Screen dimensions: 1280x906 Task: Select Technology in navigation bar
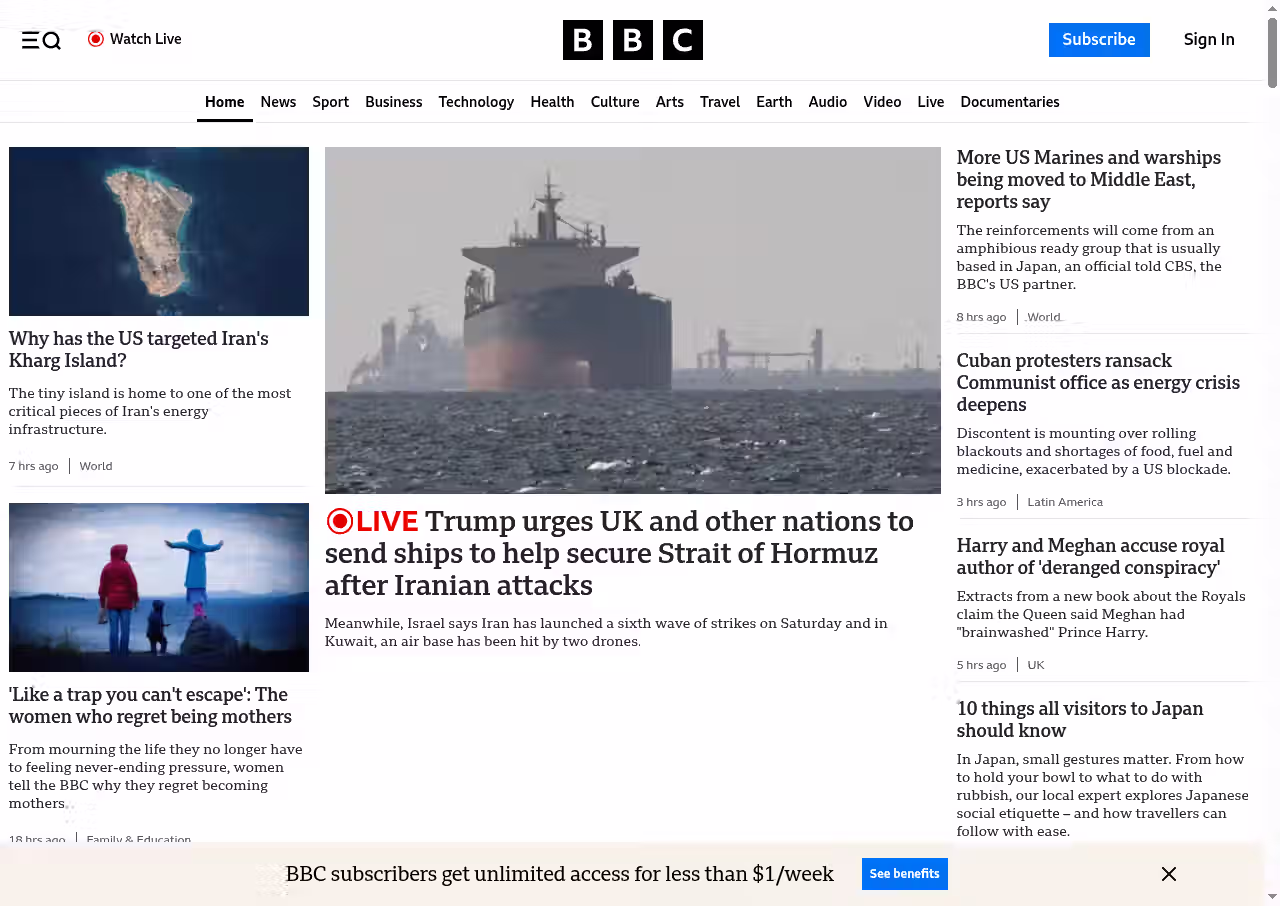tap(476, 102)
